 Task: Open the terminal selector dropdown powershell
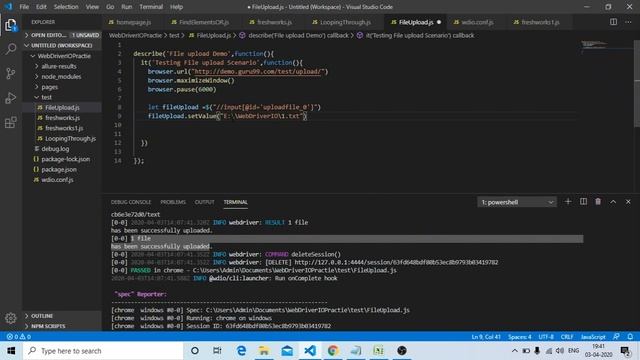point(517,202)
